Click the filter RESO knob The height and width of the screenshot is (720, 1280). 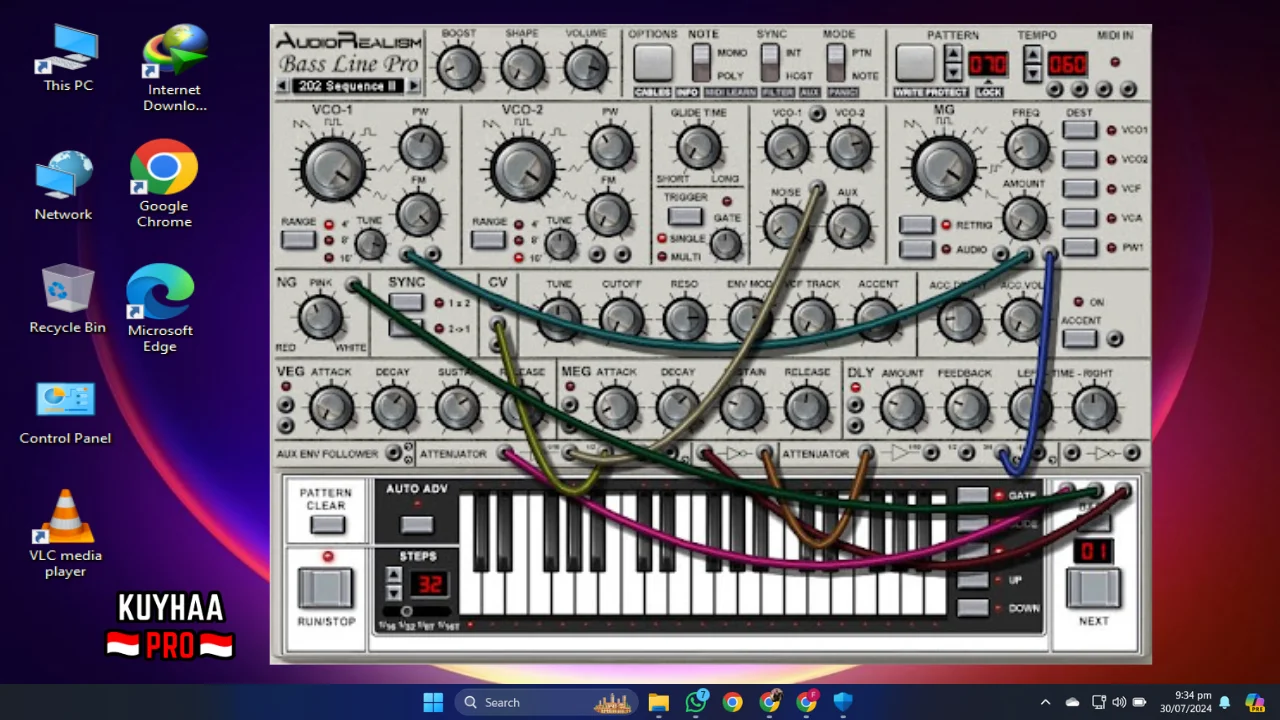click(x=685, y=318)
